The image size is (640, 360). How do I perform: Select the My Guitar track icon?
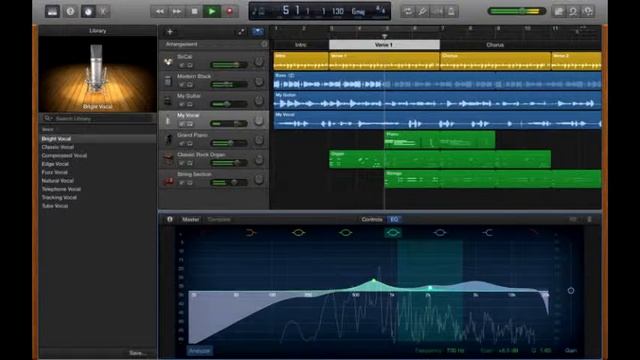pos(168,100)
